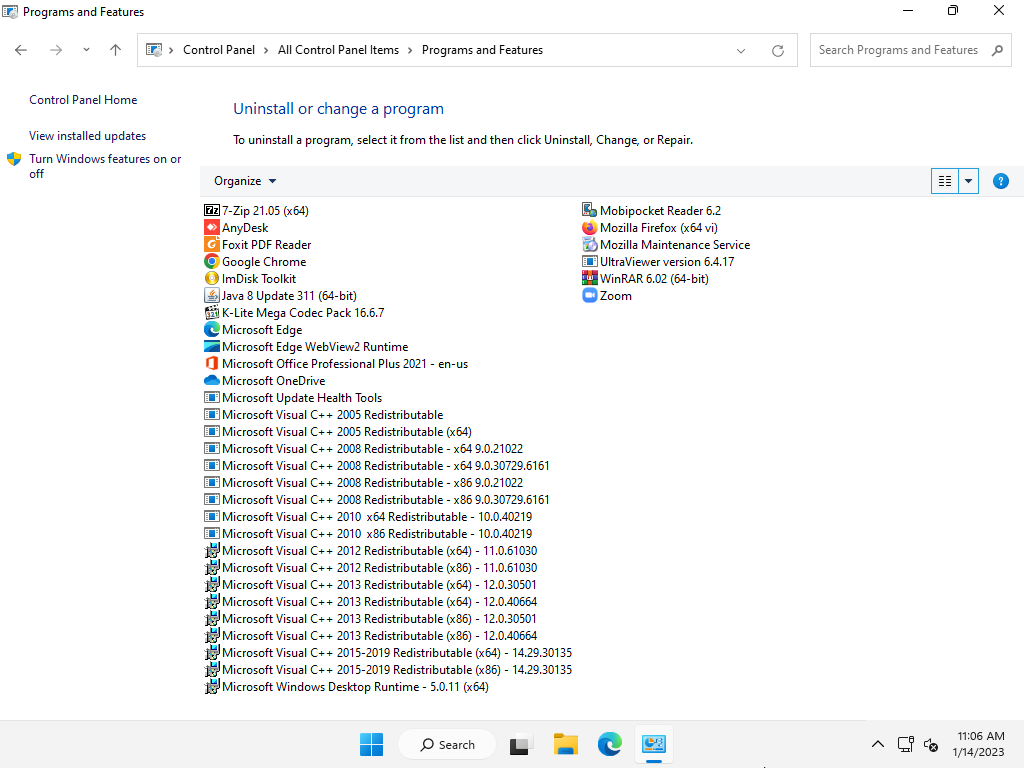Open the help question mark button
Screen dimensions: 1024x768
pyautogui.click(x=1000, y=181)
